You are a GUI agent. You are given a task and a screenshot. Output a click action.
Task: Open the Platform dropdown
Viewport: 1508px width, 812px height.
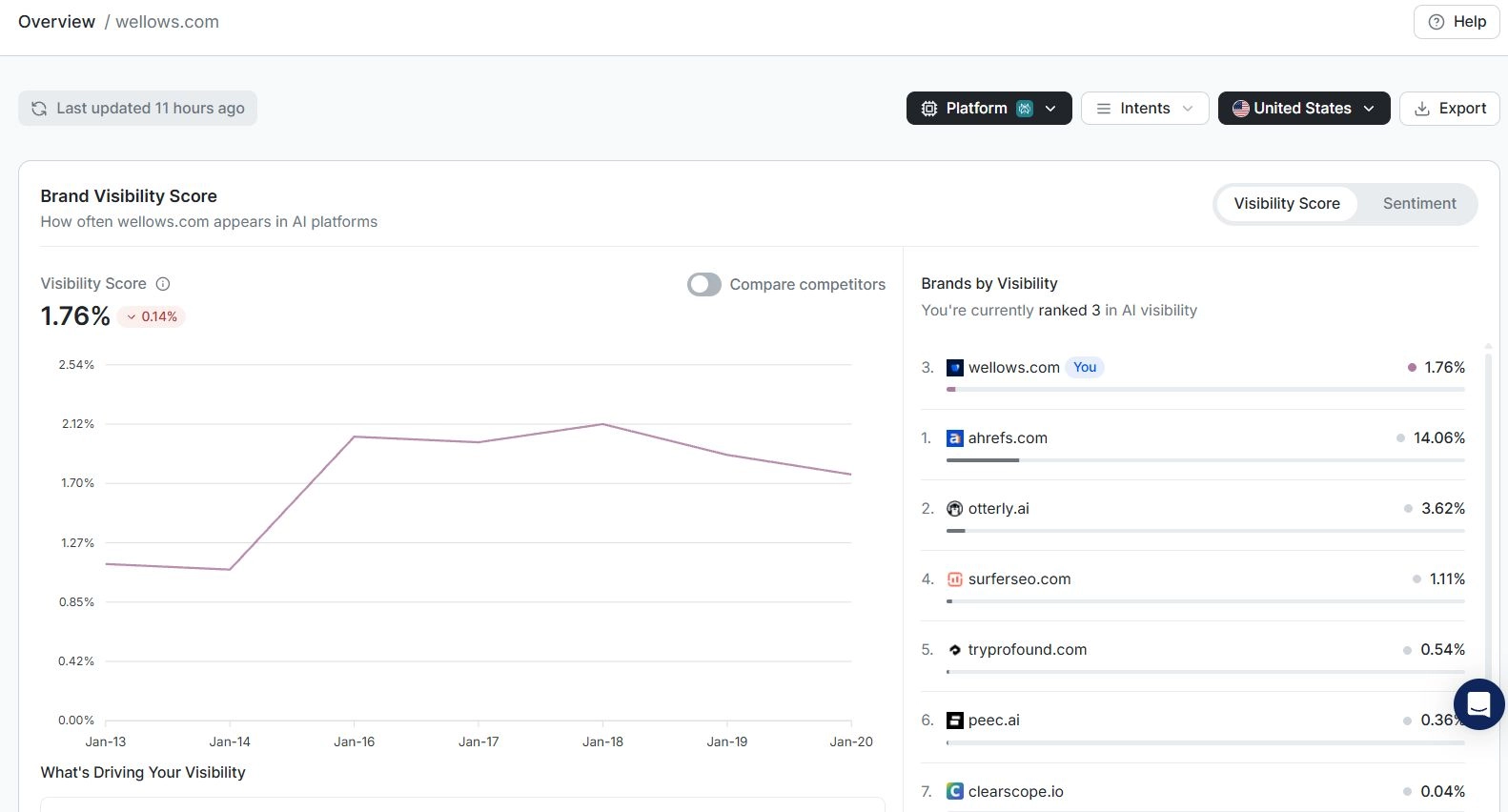[988, 109]
